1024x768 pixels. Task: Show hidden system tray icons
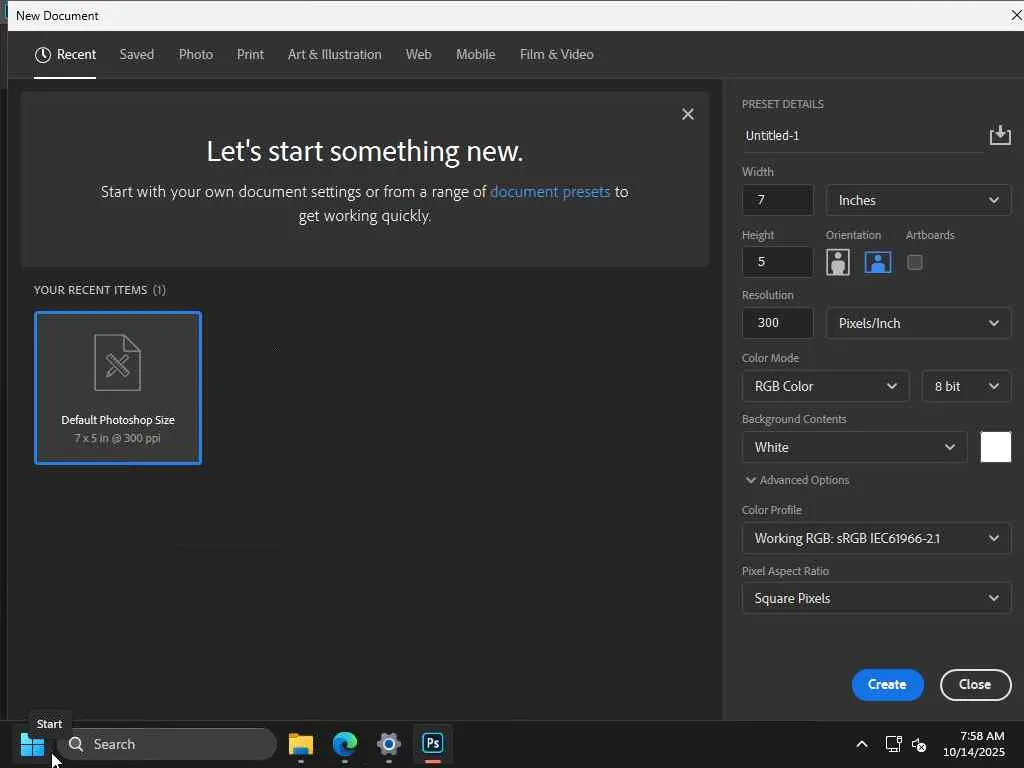[862, 744]
